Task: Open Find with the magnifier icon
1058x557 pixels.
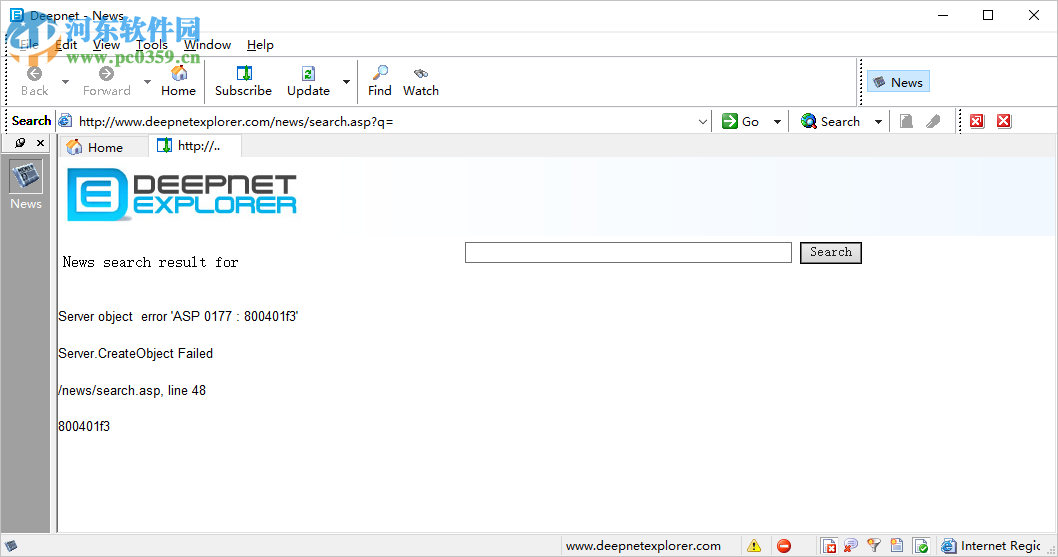Action: (380, 81)
